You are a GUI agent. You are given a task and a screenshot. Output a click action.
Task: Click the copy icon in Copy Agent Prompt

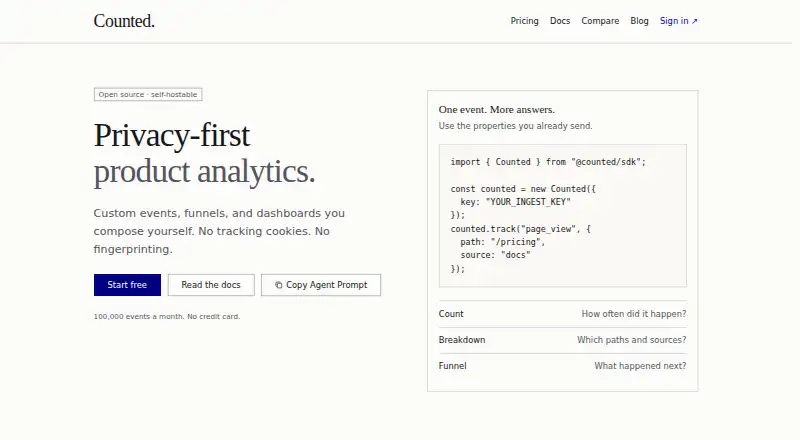[x=279, y=285]
